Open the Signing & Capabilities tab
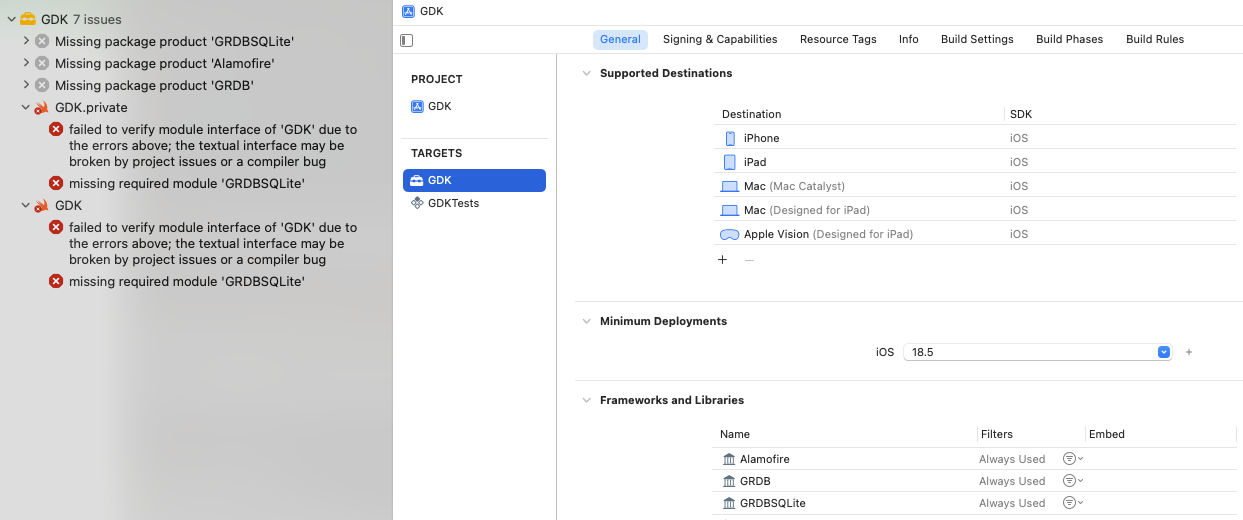Image resolution: width=1243 pixels, height=520 pixels. [x=720, y=39]
